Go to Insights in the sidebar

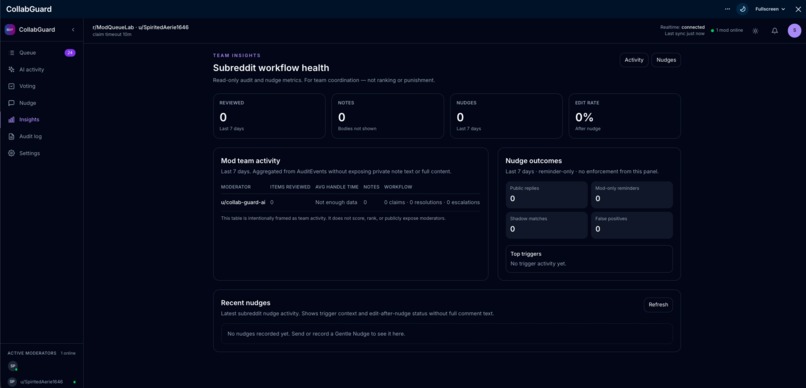[x=29, y=120]
